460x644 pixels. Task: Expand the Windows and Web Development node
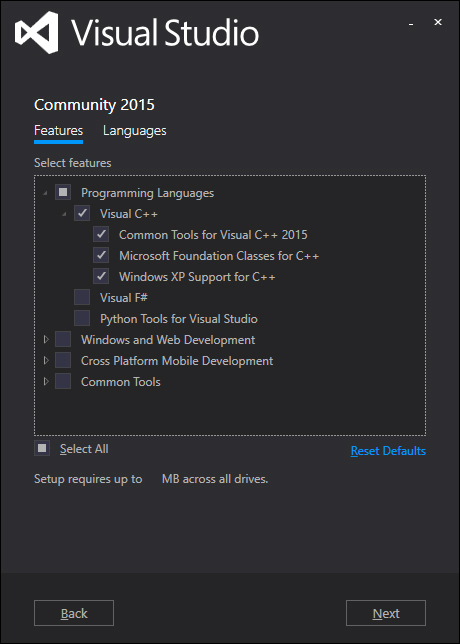point(46,340)
